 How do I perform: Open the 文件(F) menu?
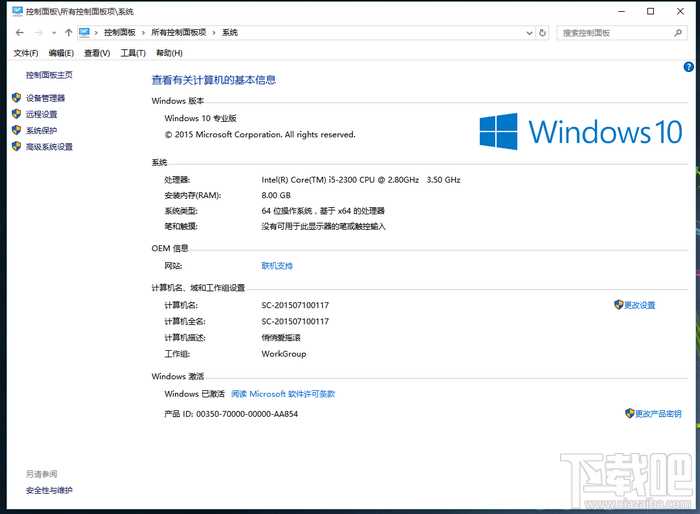pos(25,53)
